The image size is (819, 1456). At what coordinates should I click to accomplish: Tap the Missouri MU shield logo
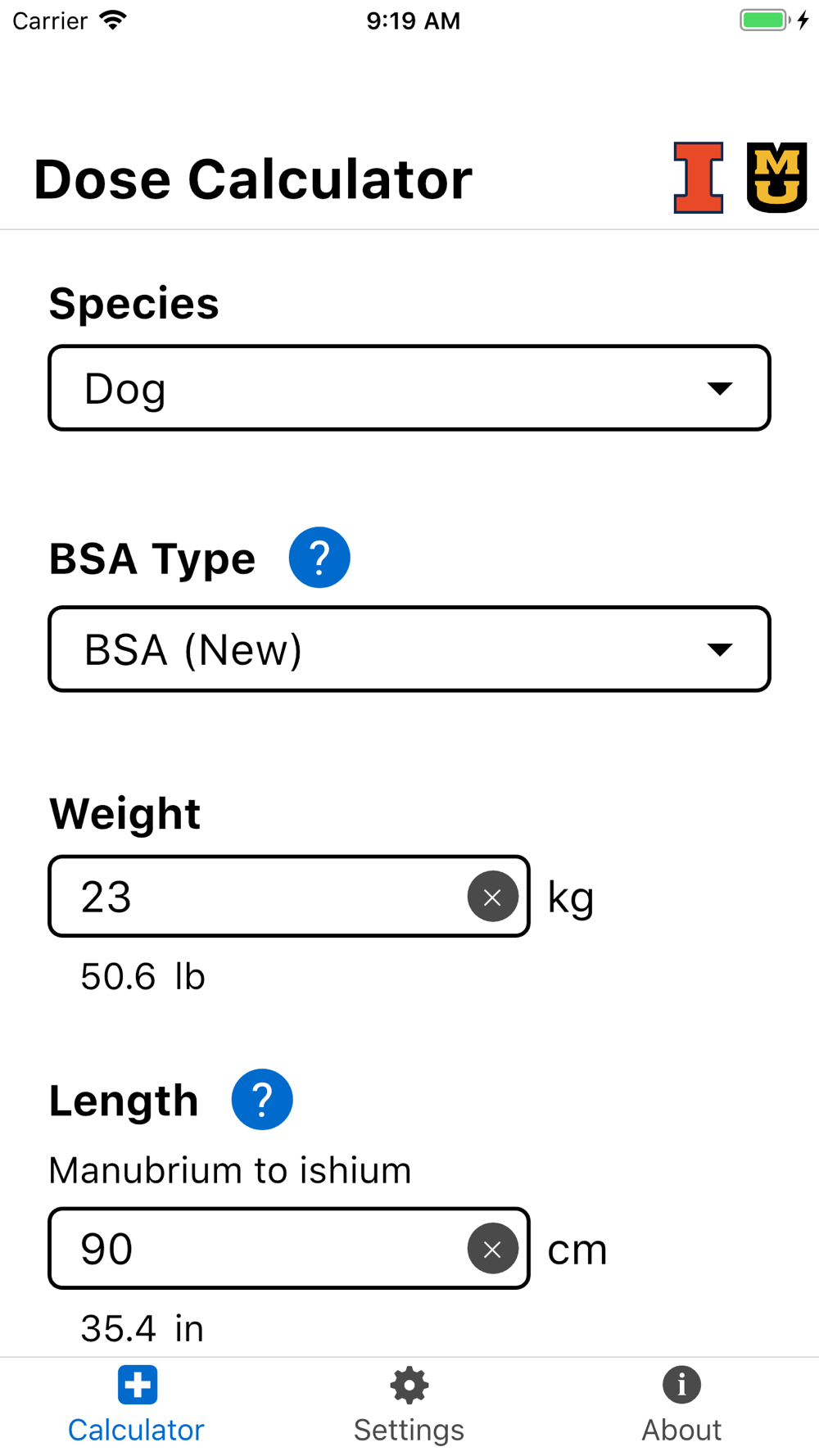776,178
